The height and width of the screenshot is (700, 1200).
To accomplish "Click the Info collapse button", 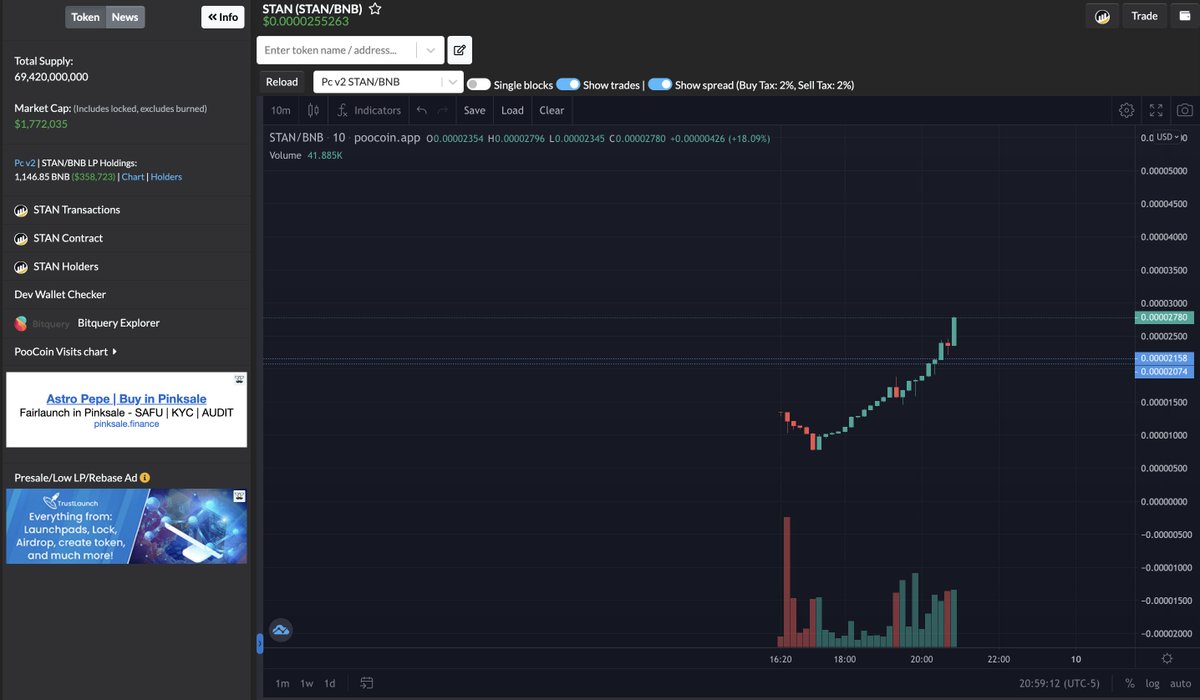I will point(223,17).
